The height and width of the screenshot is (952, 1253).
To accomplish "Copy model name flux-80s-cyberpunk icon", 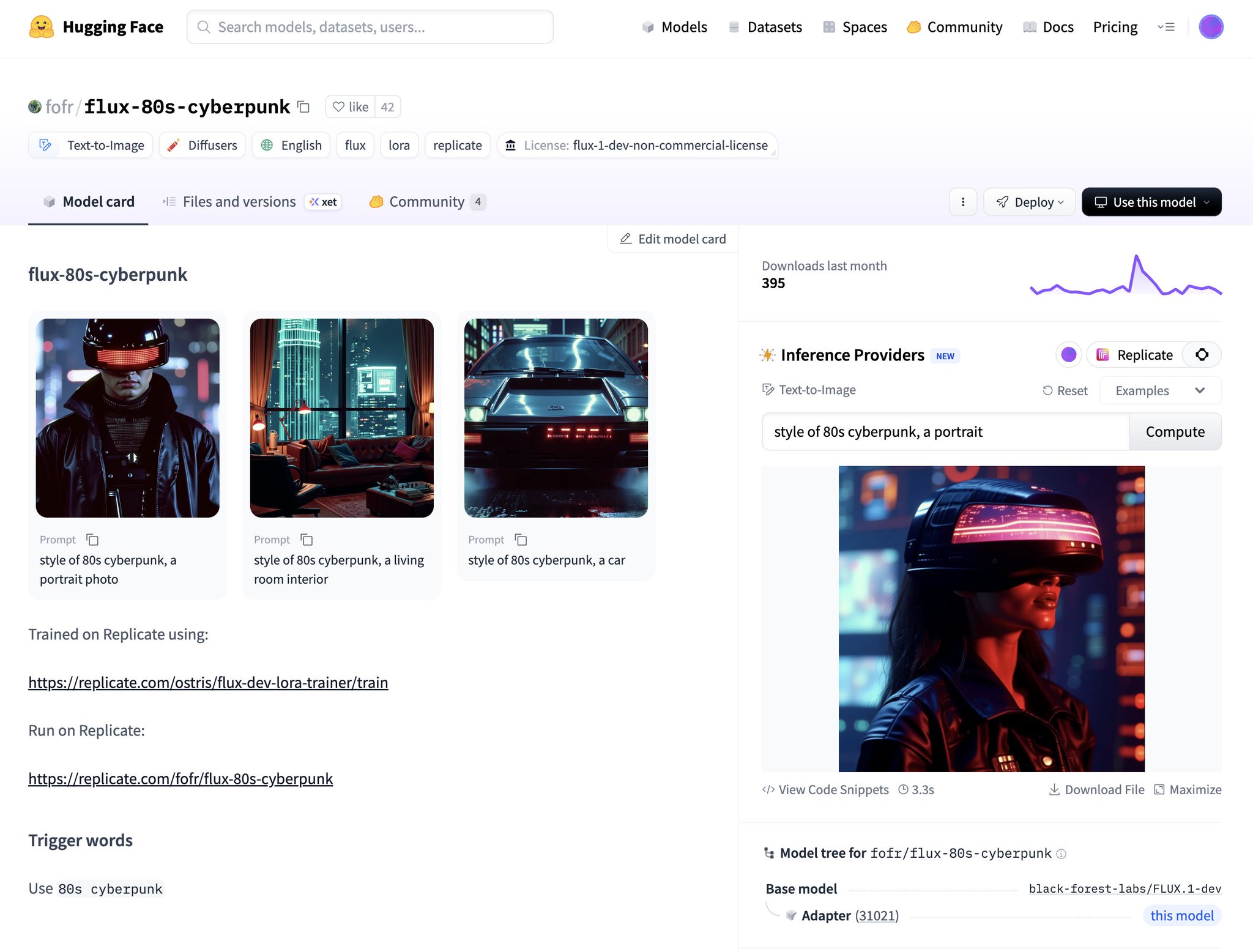I will point(303,107).
